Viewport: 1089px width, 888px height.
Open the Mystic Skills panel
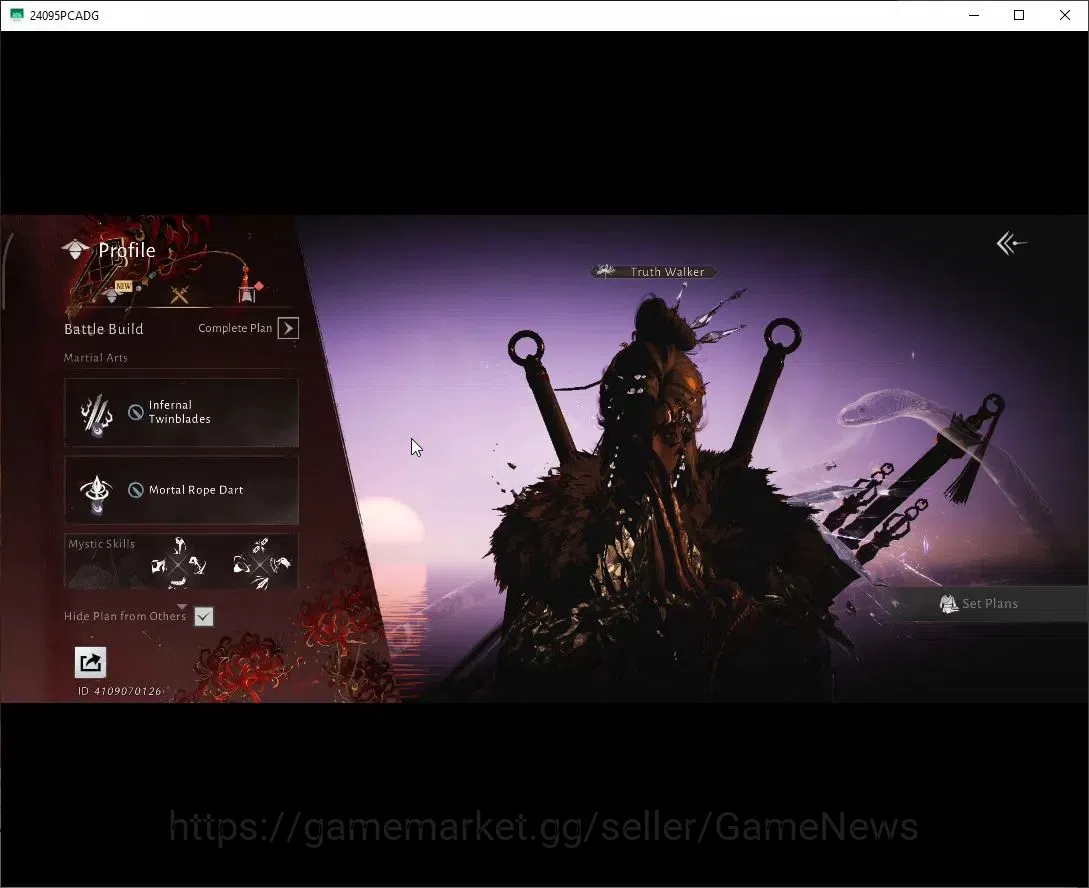(x=181, y=562)
